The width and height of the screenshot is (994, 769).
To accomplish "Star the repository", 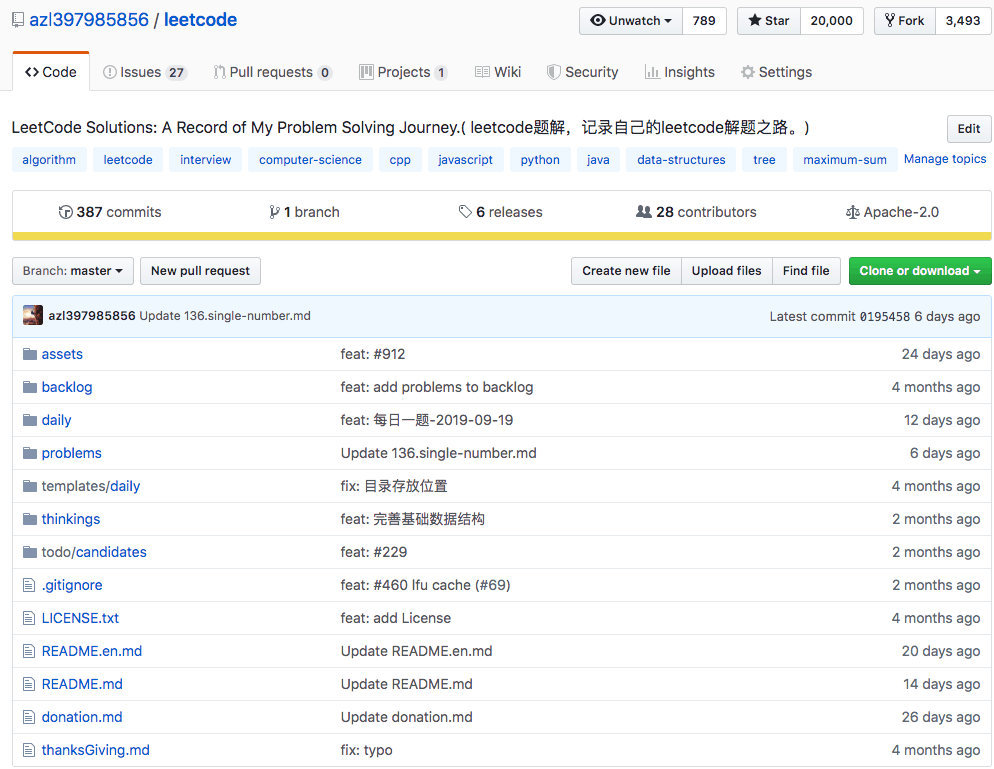I will [x=769, y=21].
